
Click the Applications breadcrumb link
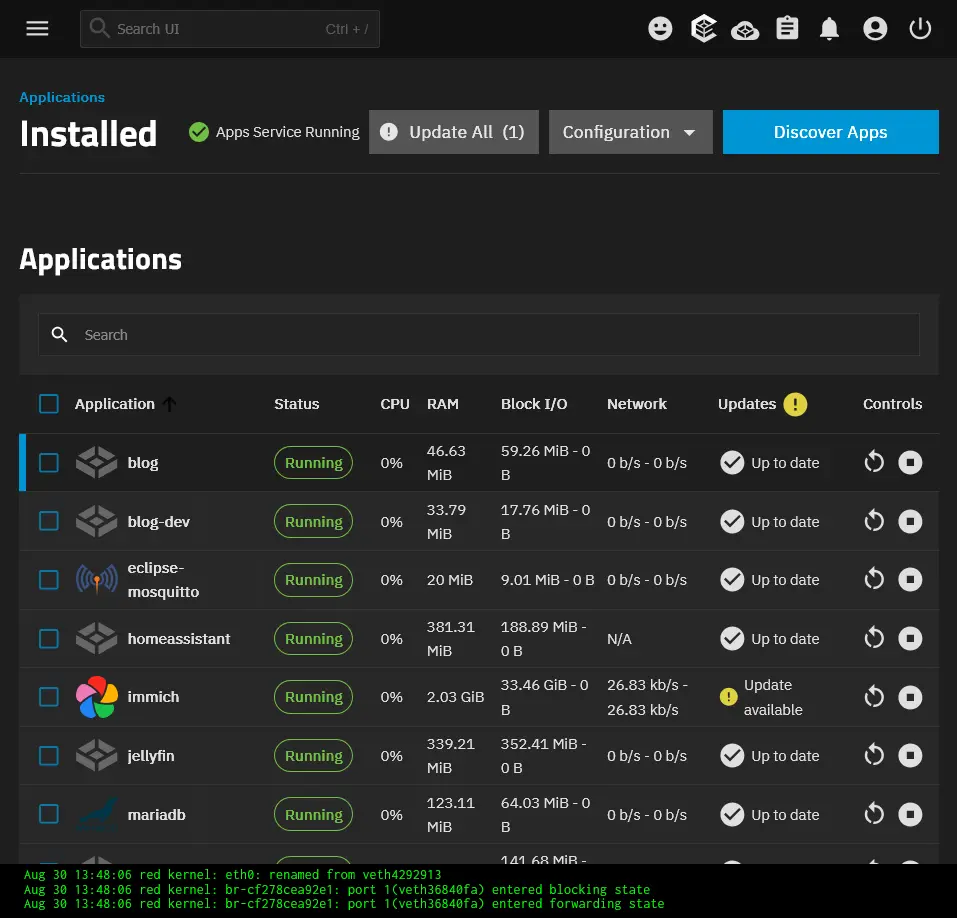[62, 97]
